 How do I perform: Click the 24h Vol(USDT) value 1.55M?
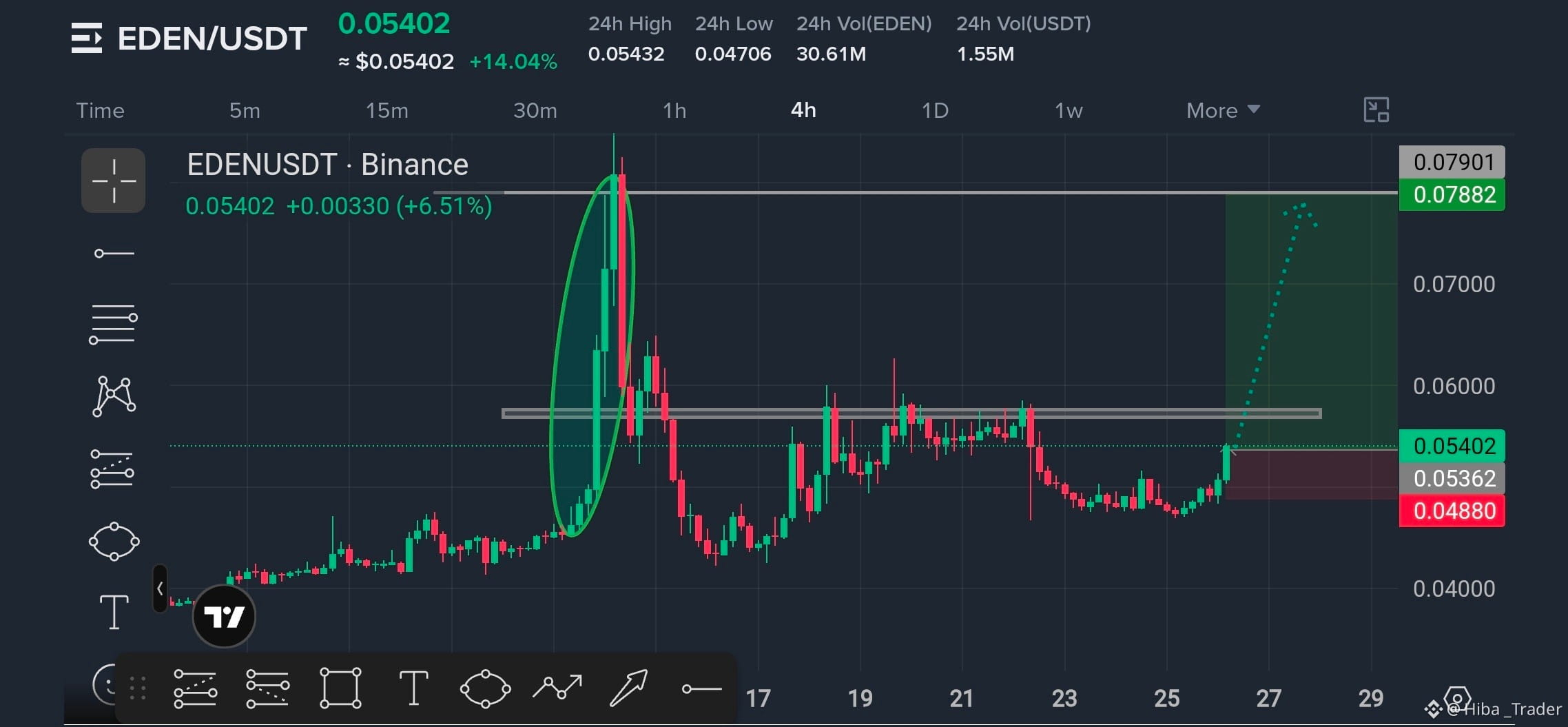(985, 54)
